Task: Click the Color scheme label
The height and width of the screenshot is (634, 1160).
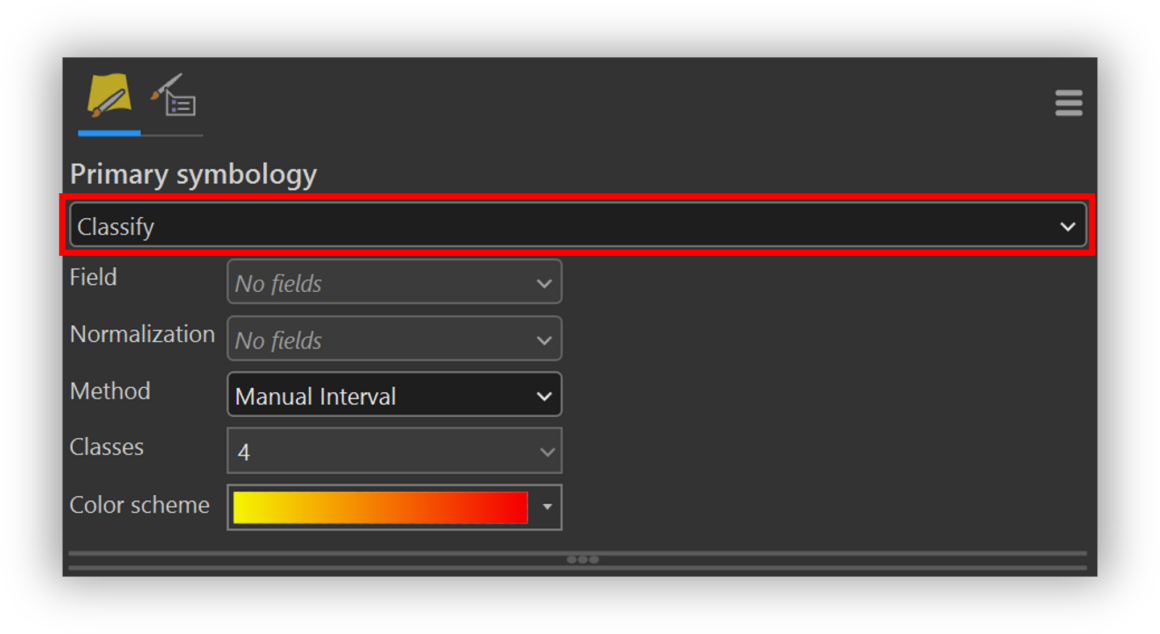Action: [x=140, y=505]
